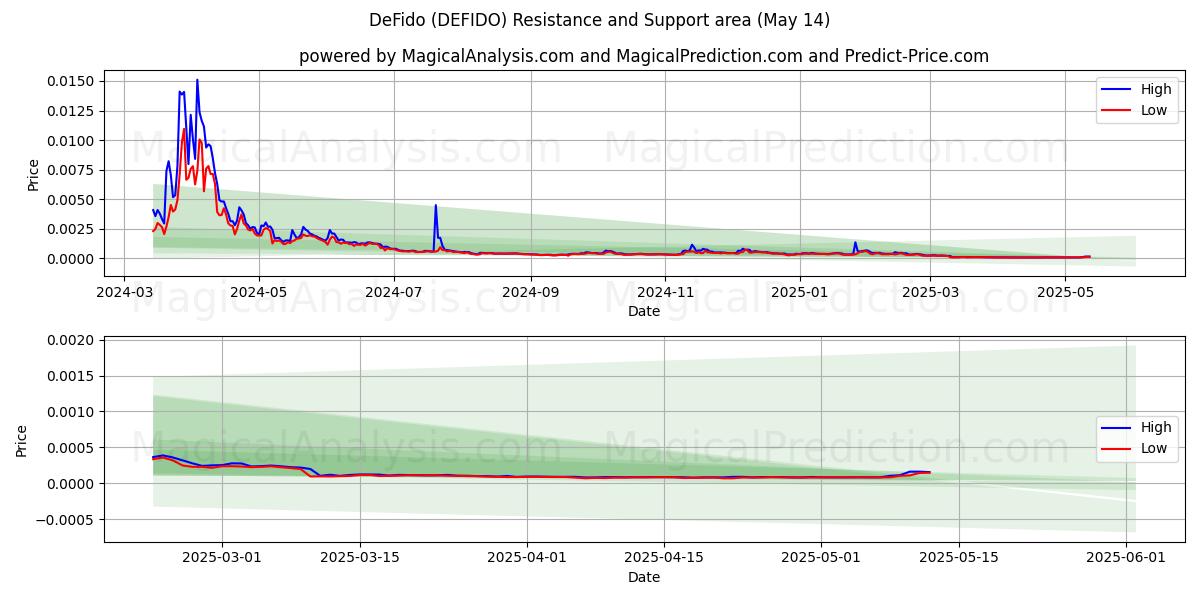Click the upper chart y-axis value '0.0075'
This screenshot has width=1200, height=600.
coord(73,170)
